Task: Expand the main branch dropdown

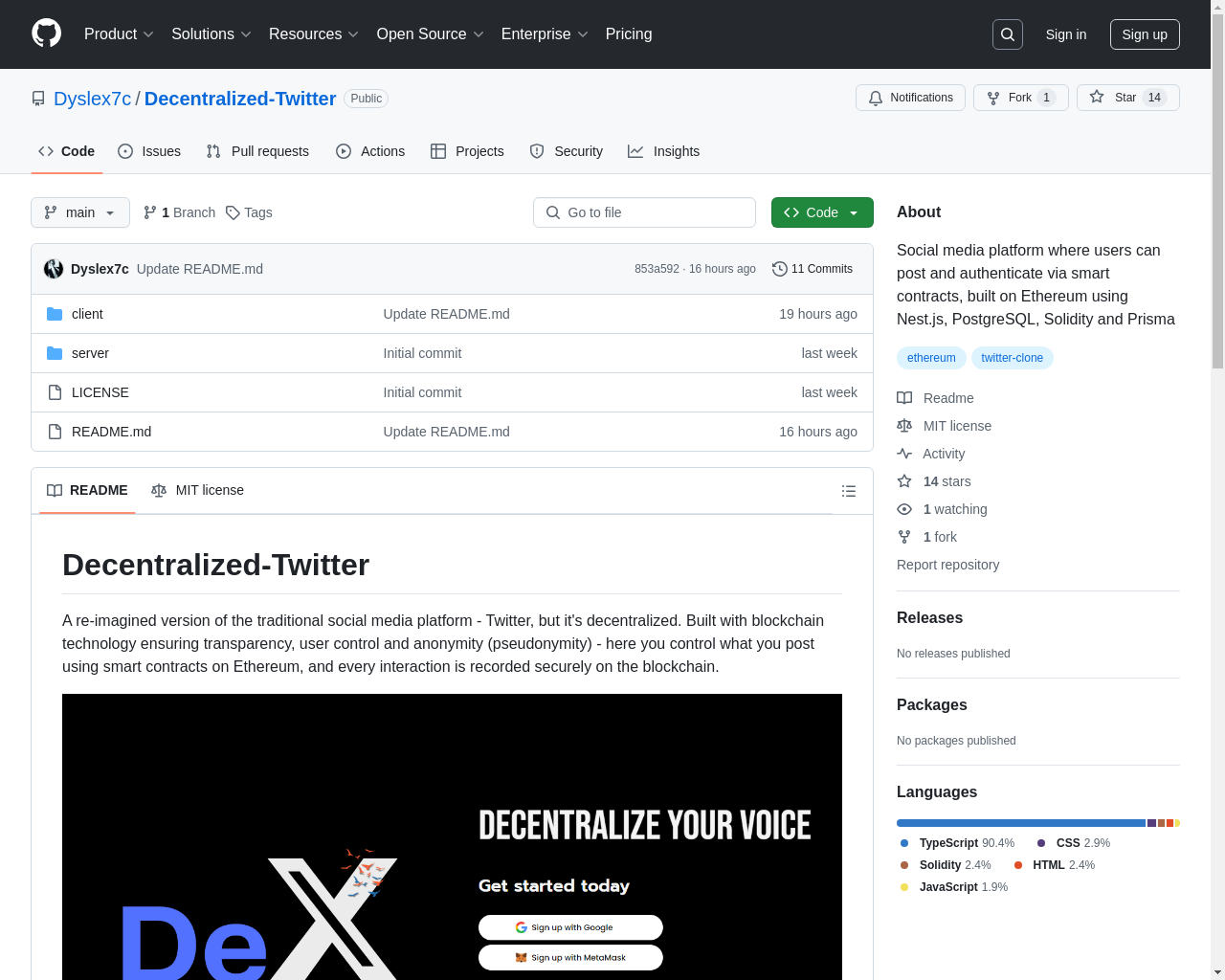Action: point(80,212)
